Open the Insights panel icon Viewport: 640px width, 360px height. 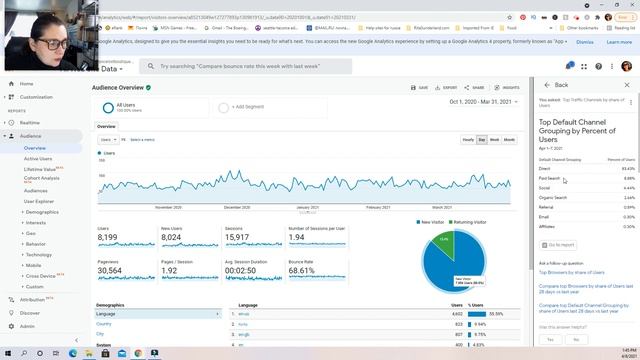497,87
